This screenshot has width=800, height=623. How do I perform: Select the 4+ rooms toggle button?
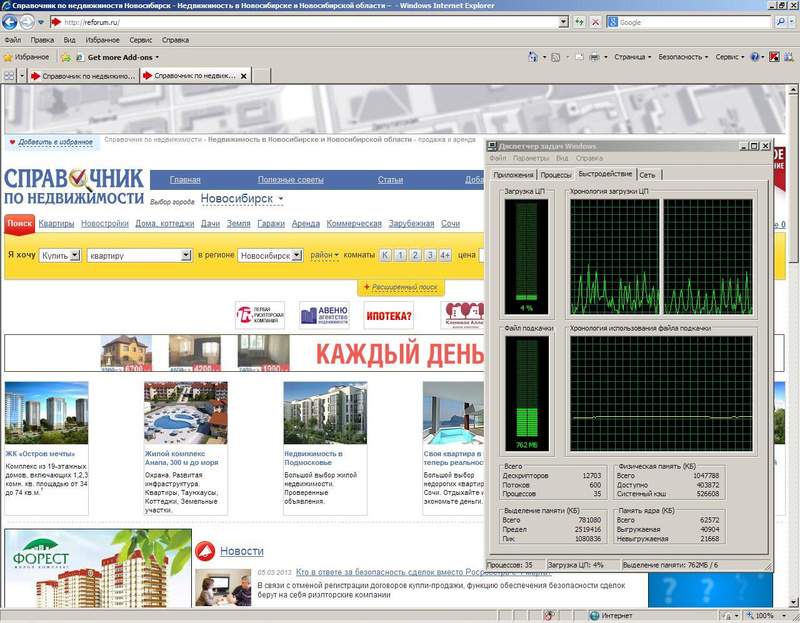coord(445,255)
